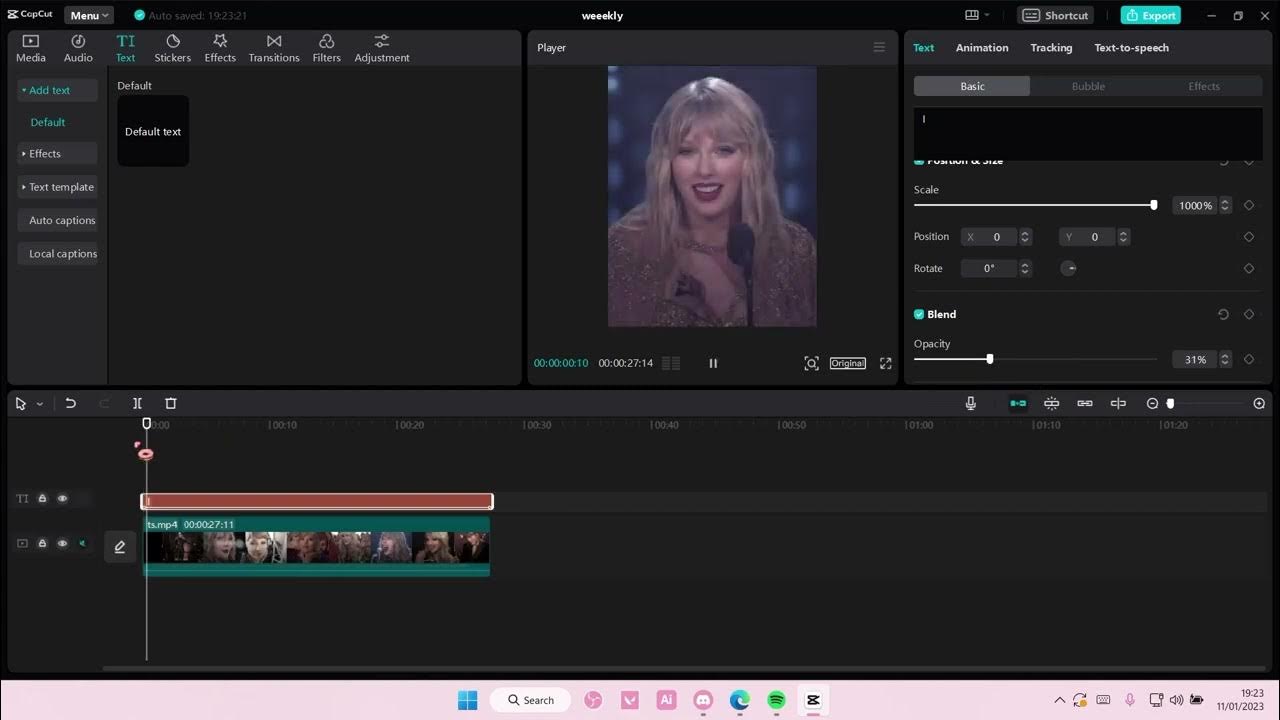
Task: Toggle main track magnet snapping
Action: pos(1018,403)
